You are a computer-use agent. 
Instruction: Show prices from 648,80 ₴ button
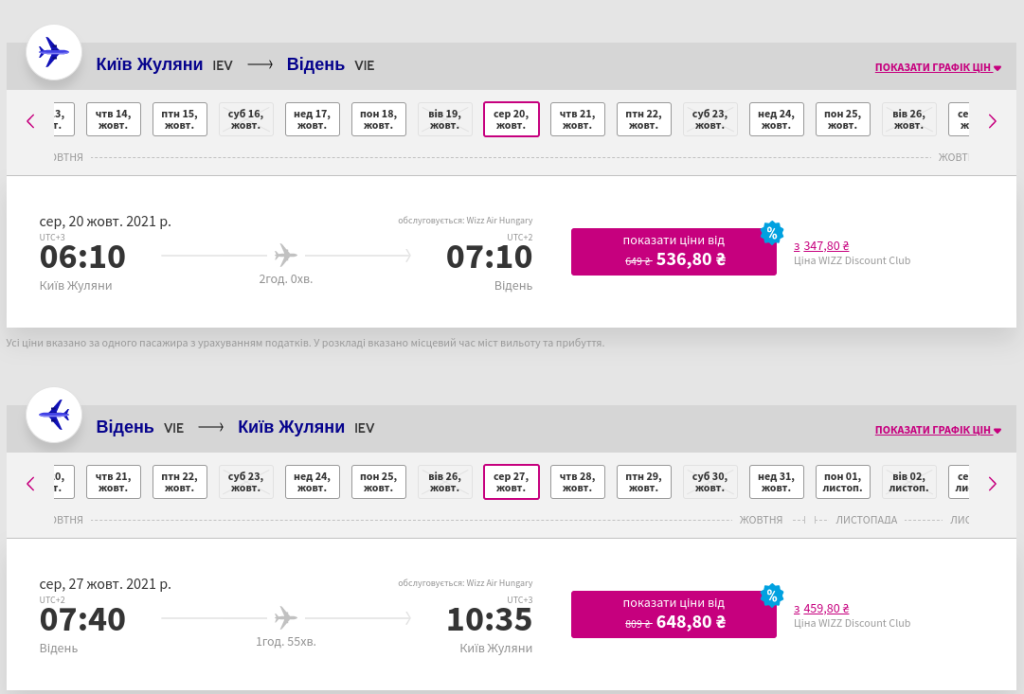click(673, 614)
